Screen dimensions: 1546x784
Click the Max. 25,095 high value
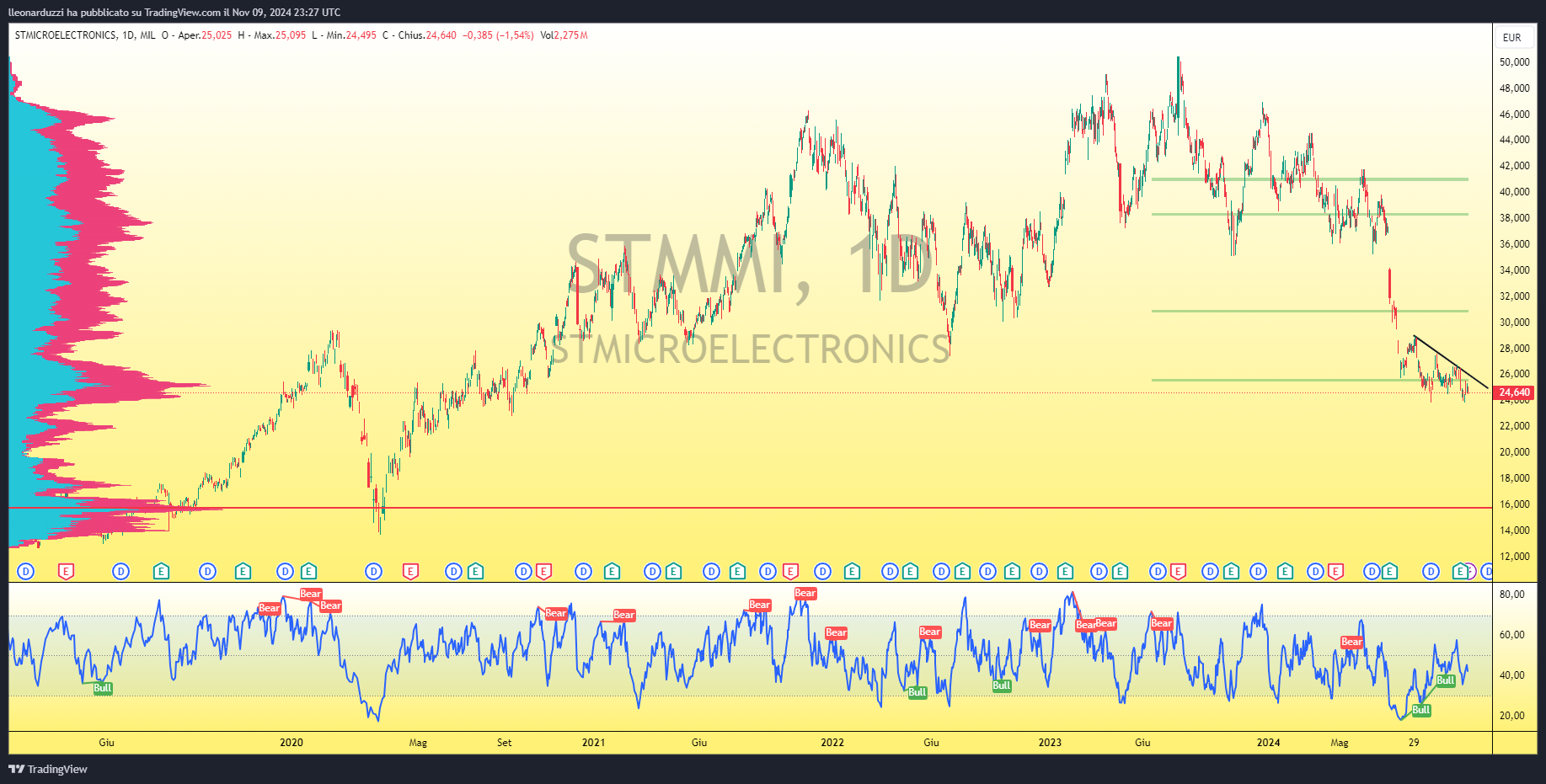point(272,35)
